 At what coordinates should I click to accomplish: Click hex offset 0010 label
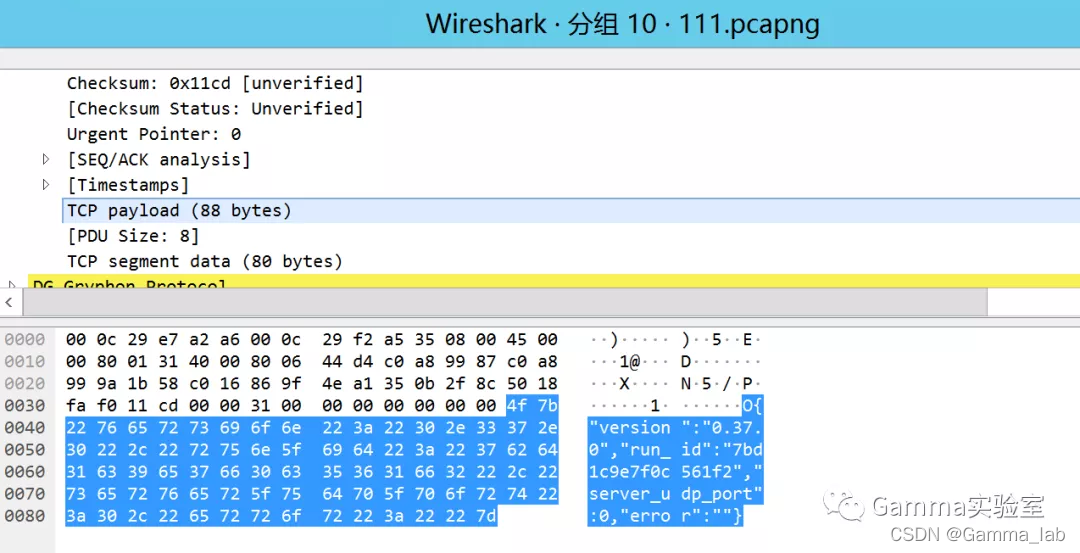pos(25,362)
